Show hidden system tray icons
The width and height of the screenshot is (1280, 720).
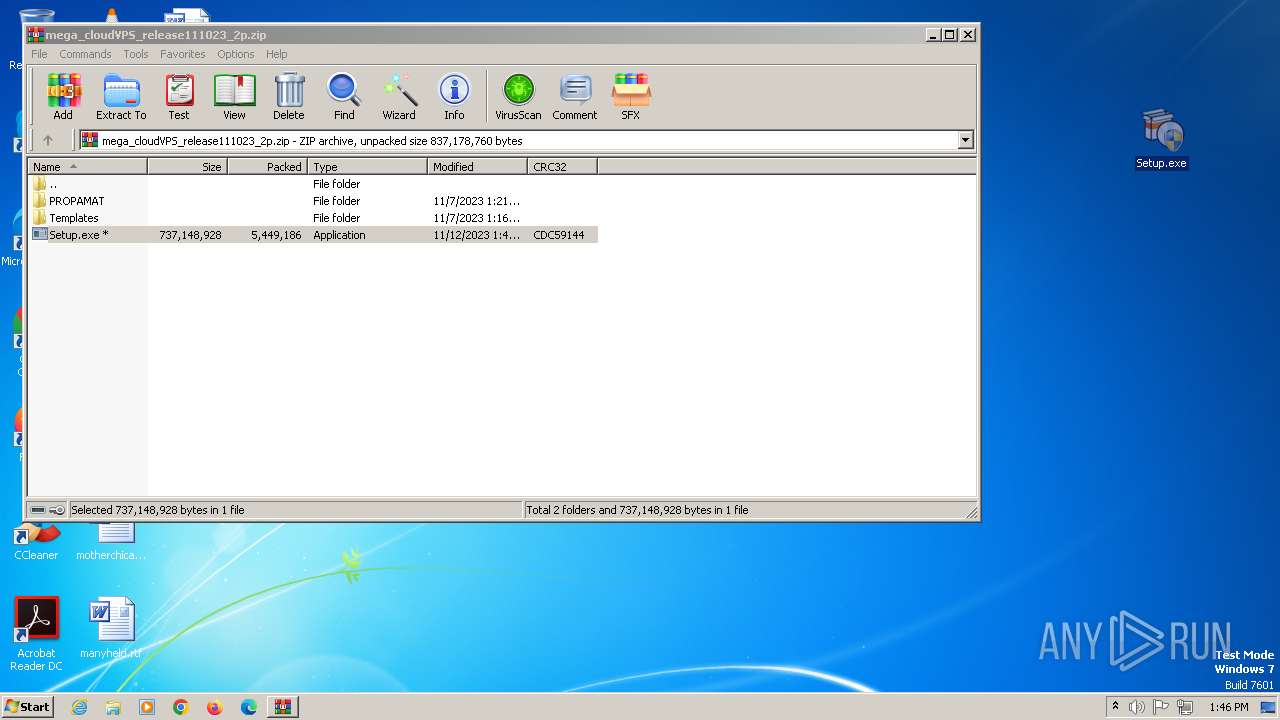(x=1116, y=707)
